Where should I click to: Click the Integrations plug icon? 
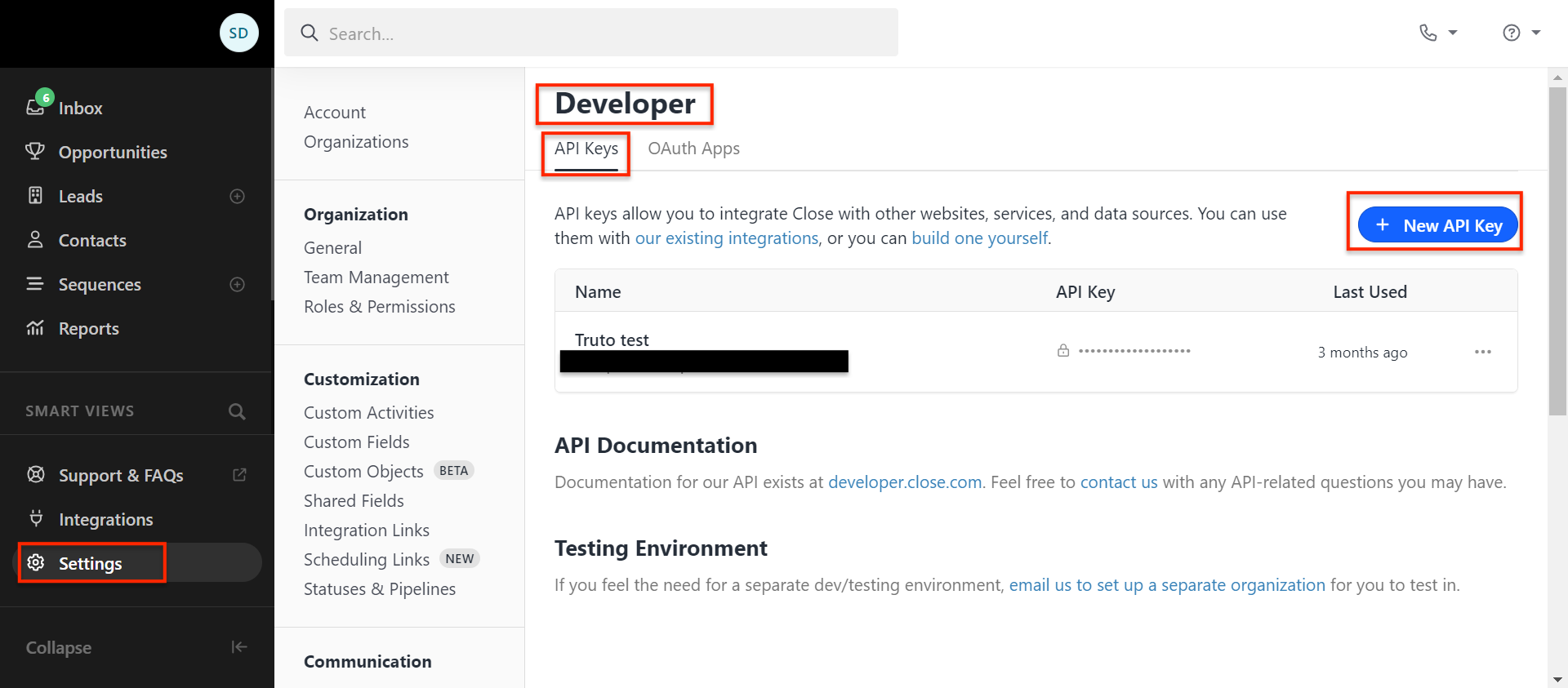(36, 518)
